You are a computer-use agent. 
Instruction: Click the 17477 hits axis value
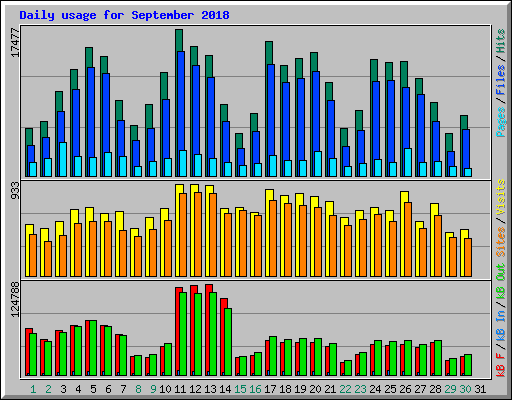pos(15,43)
